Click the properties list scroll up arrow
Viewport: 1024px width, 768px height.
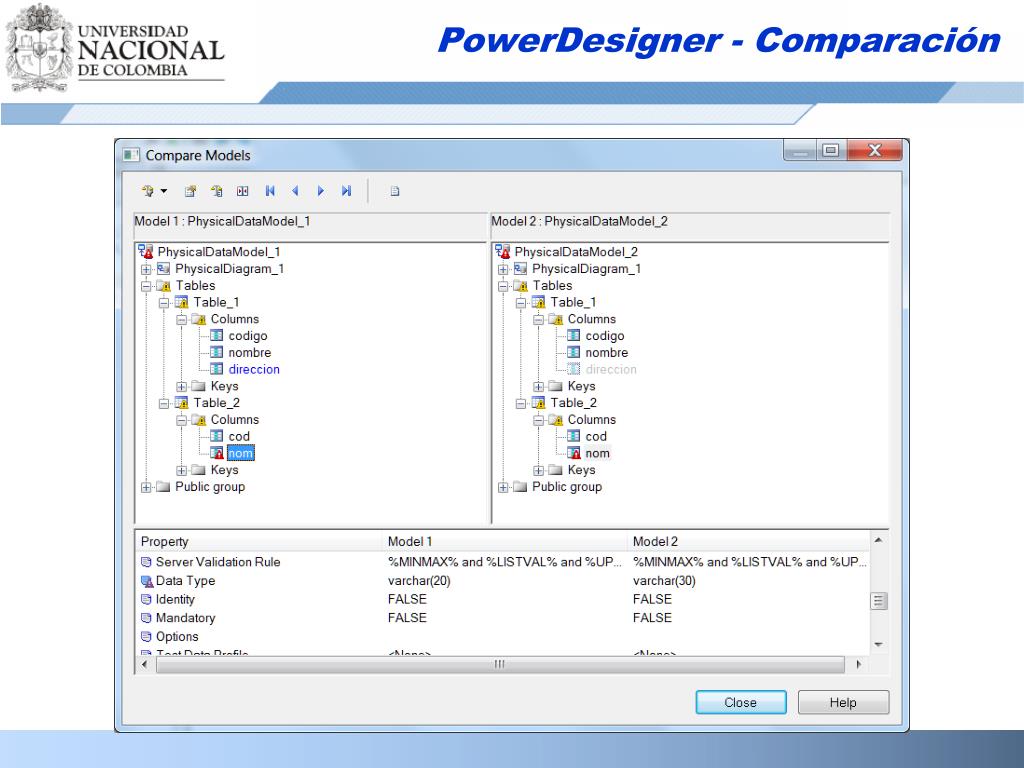[879, 540]
